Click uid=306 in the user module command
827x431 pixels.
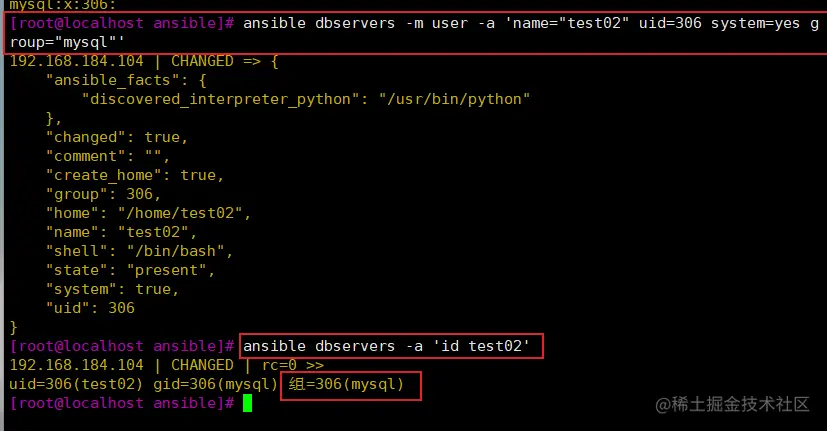(x=670, y=23)
